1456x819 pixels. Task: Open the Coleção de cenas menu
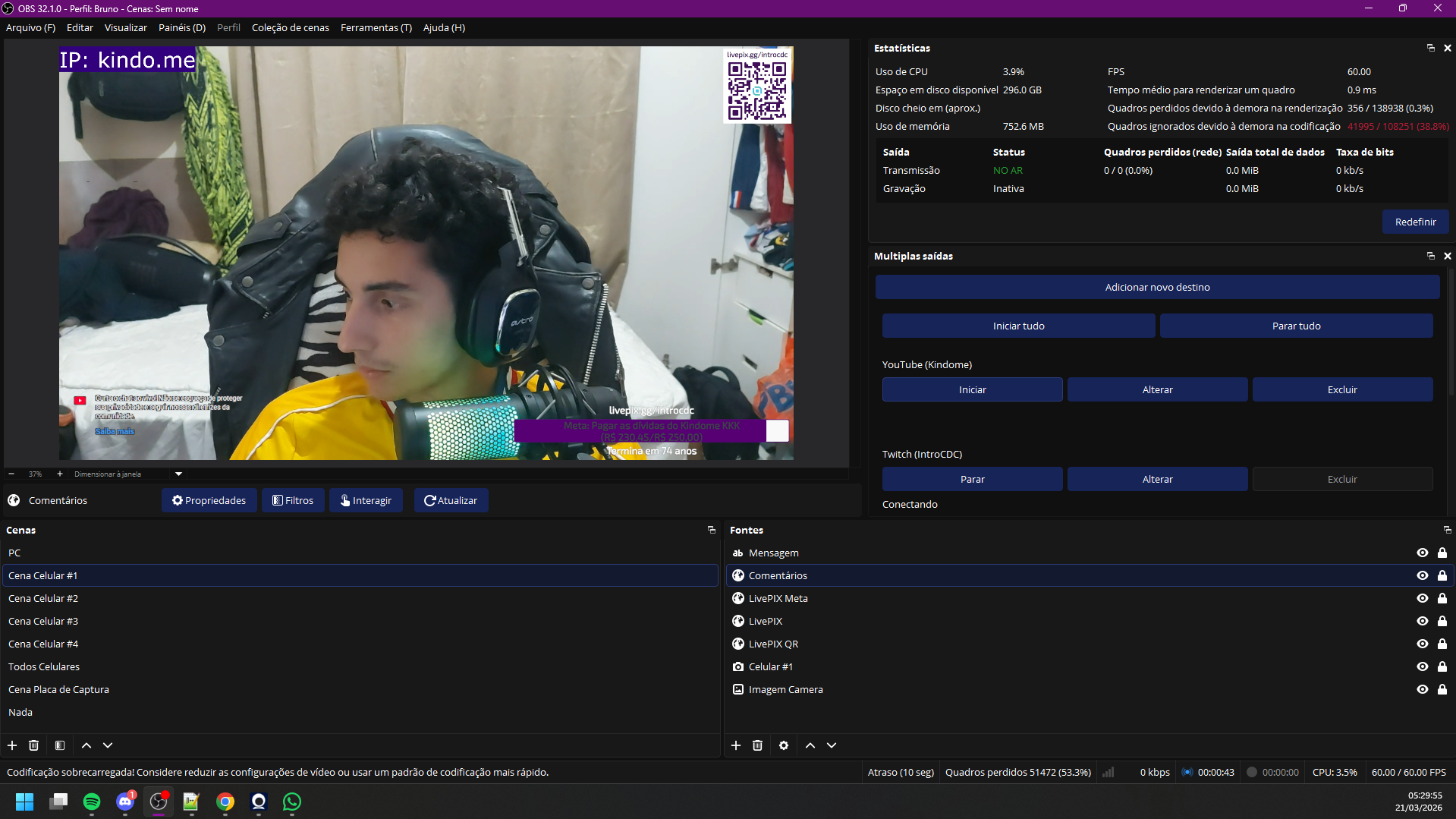[x=290, y=27]
